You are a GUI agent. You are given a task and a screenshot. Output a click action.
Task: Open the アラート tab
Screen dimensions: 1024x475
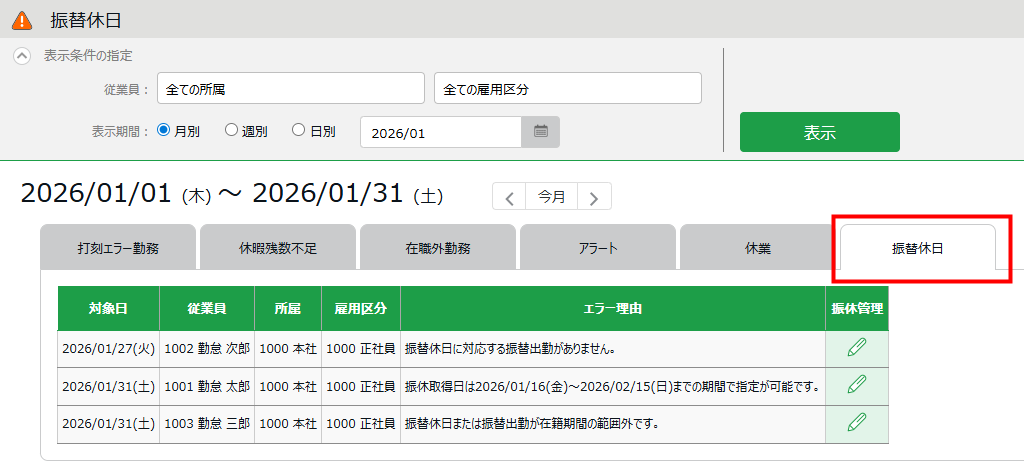pyautogui.click(x=597, y=248)
